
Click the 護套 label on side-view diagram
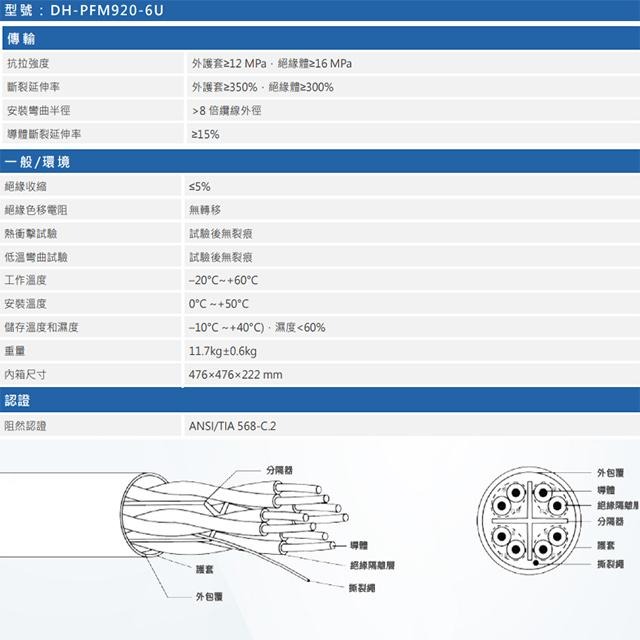click(x=204, y=569)
